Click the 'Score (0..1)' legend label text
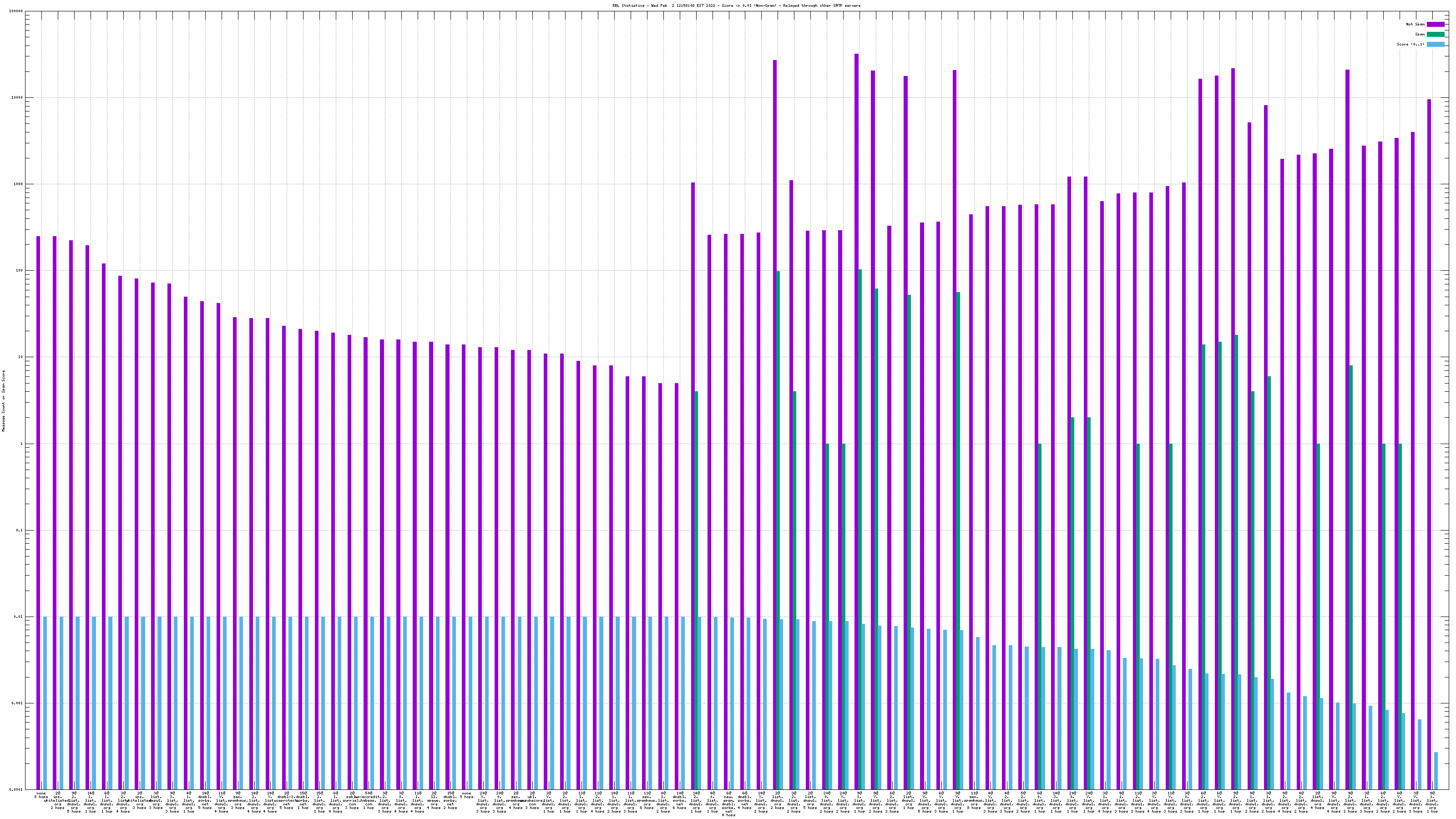 (1410, 44)
